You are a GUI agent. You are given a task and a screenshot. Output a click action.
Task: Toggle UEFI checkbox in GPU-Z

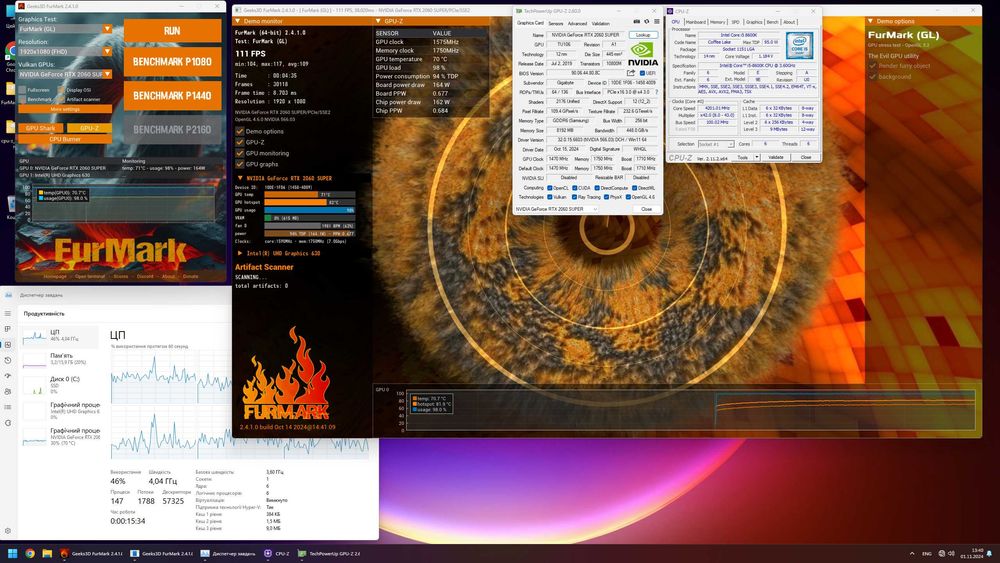[642, 73]
